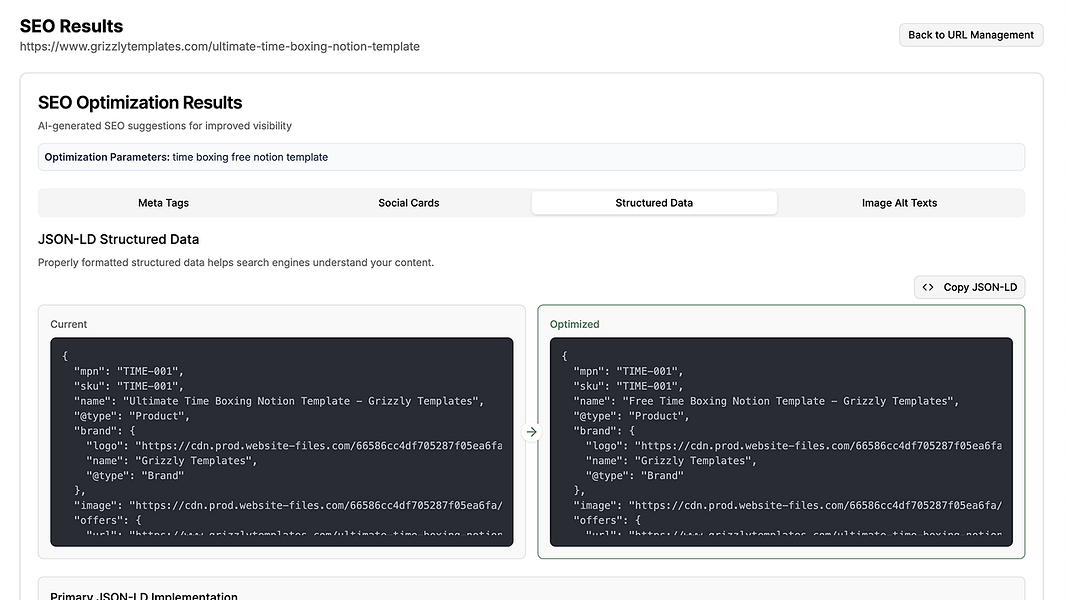Click the "SEO Optimization Results" heading

pyautogui.click(x=140, y=103)
